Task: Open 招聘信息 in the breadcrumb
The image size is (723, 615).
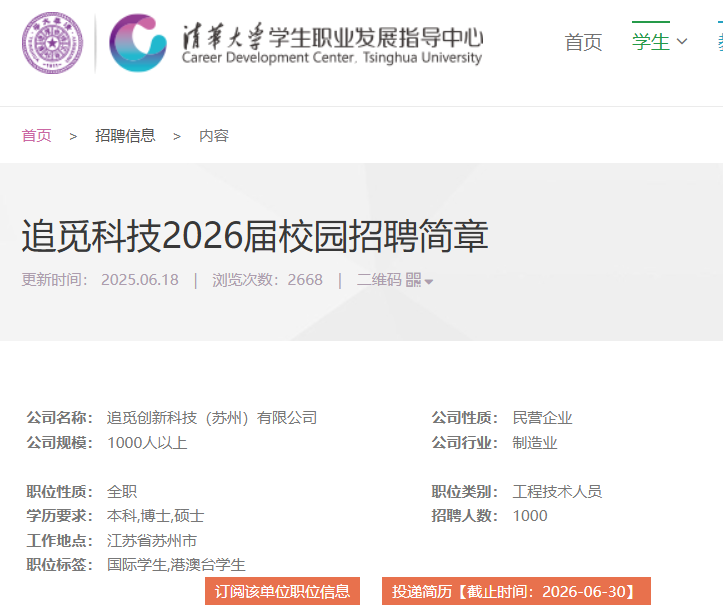Action: (x=125, y=136)
